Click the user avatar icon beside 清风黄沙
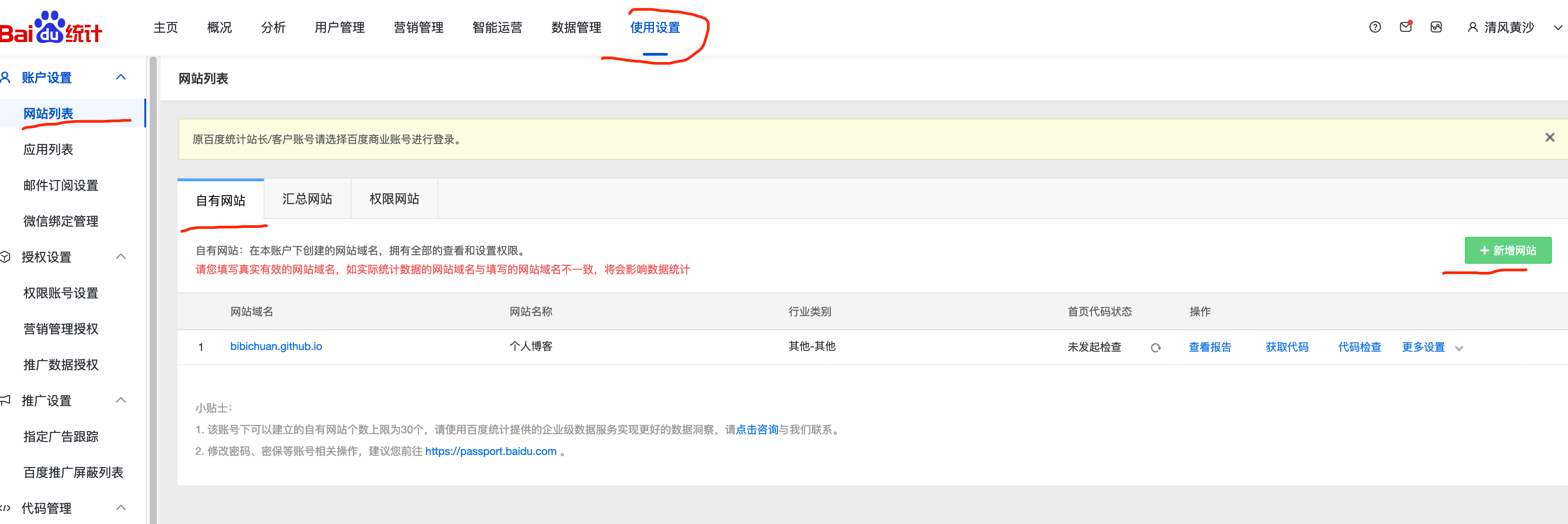Viewport: 1568px width, 524px height. point(1473,27)
